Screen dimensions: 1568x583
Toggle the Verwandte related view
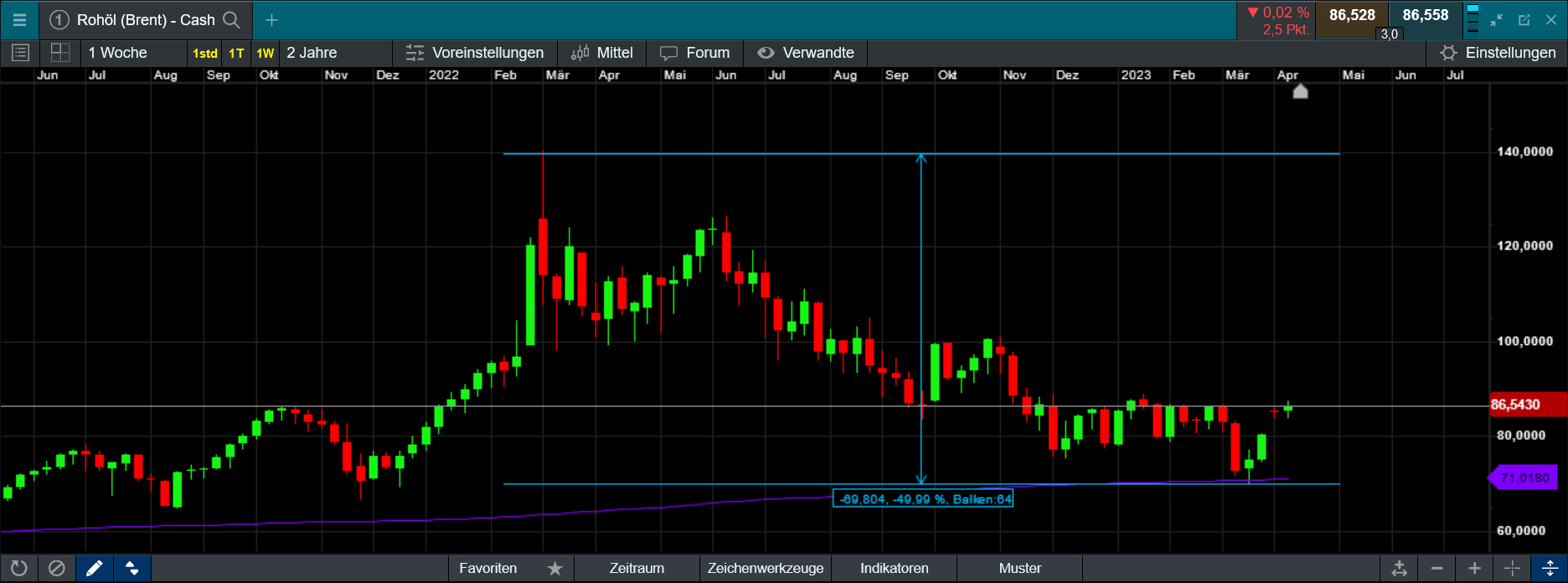(x=806, y=53)
